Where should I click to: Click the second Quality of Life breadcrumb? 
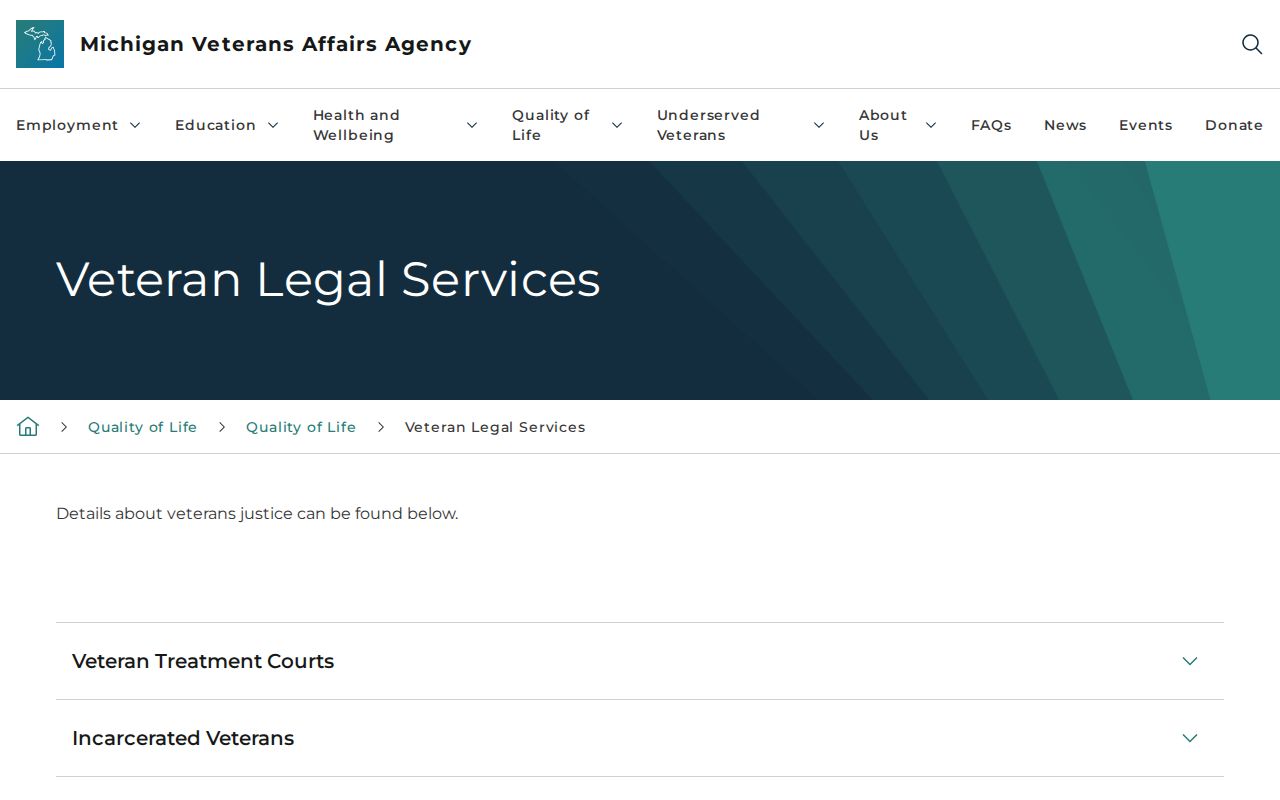(x=301, y=427)
